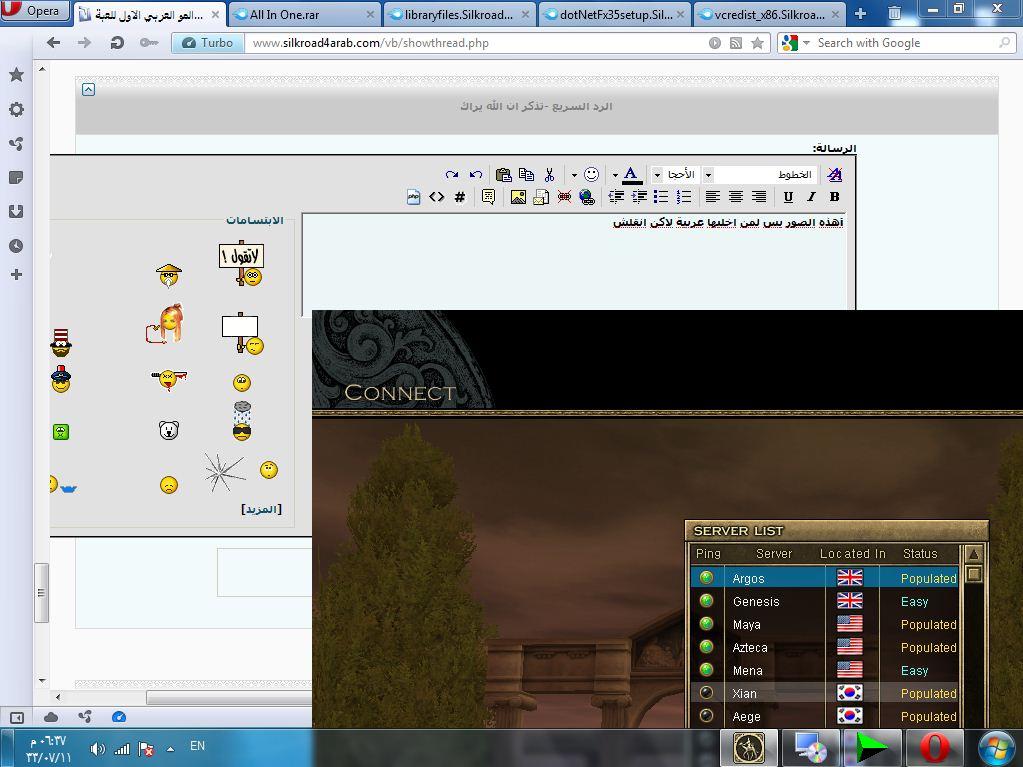This screenshot has width=1023, height=767.
Task: Insert a numbered list in editor
Action: (x=684, y=196)
